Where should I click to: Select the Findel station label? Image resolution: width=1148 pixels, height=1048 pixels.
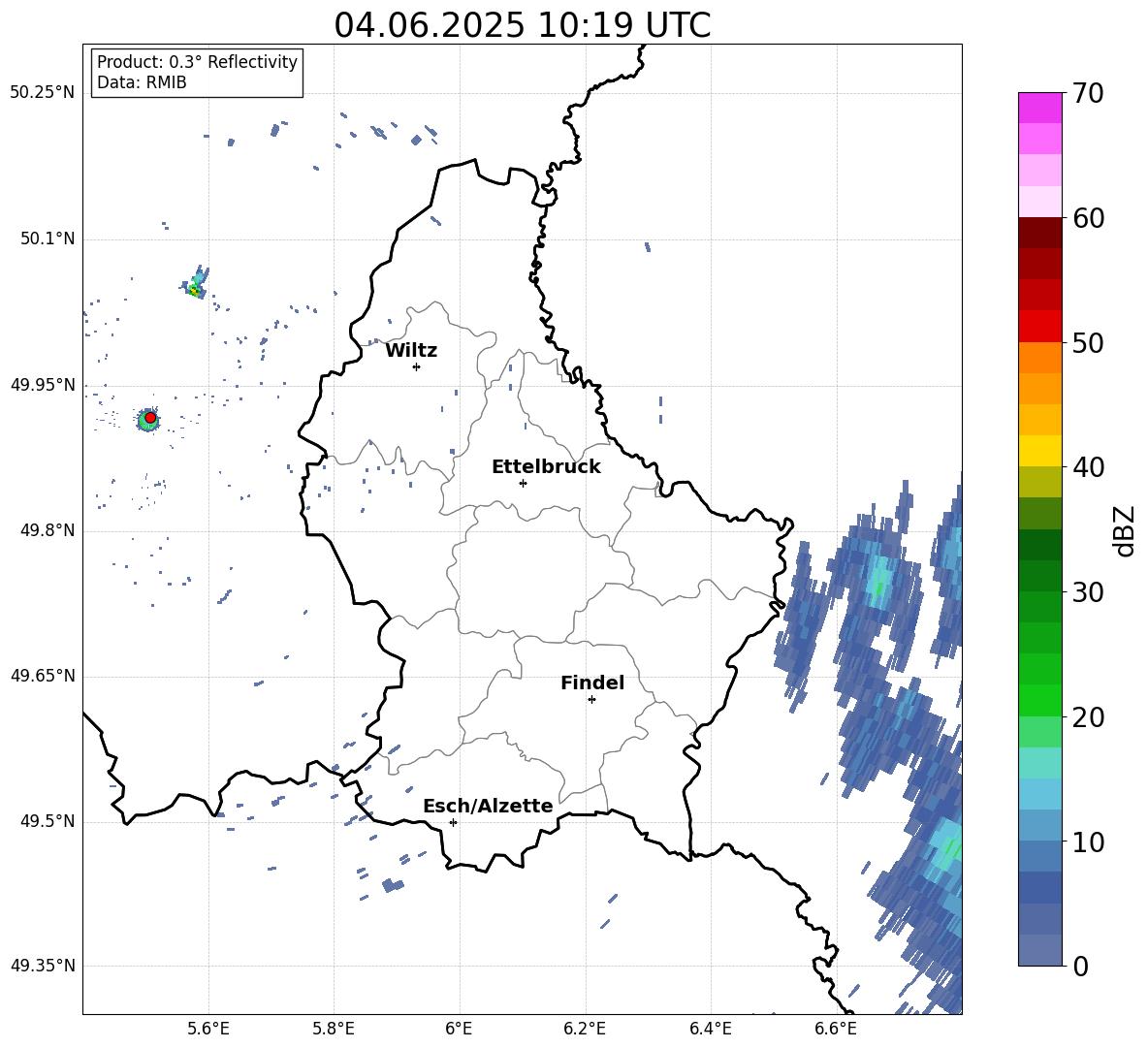coord(592,683)
